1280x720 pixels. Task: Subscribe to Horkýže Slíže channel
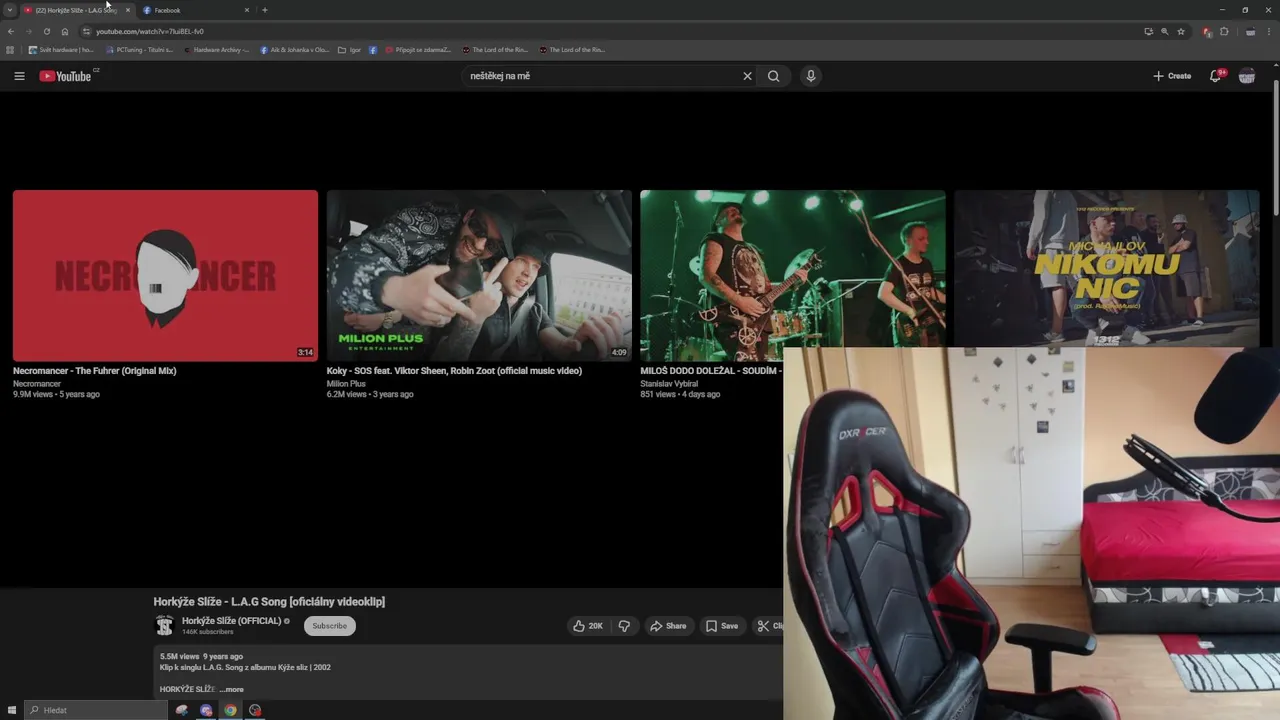329,626
